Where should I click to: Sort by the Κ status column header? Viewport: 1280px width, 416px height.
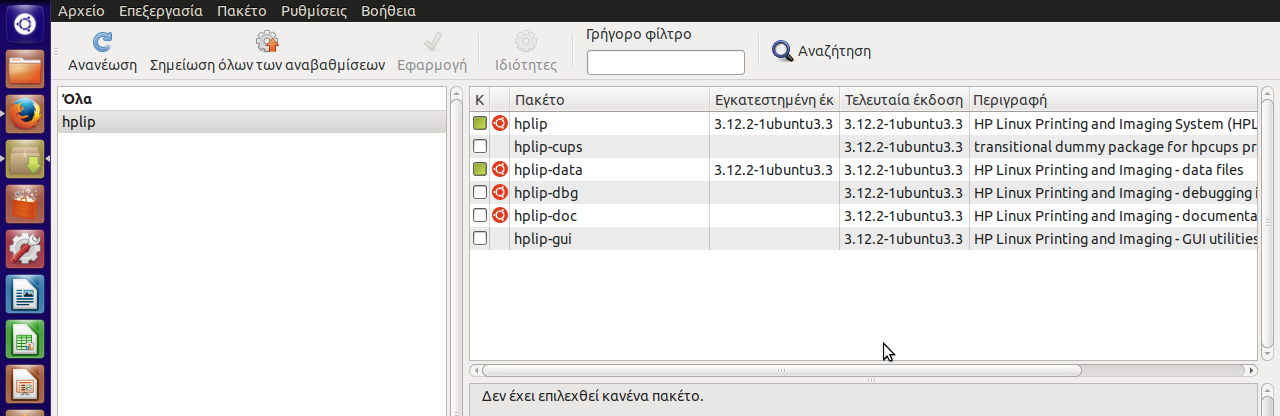[480, 100]
